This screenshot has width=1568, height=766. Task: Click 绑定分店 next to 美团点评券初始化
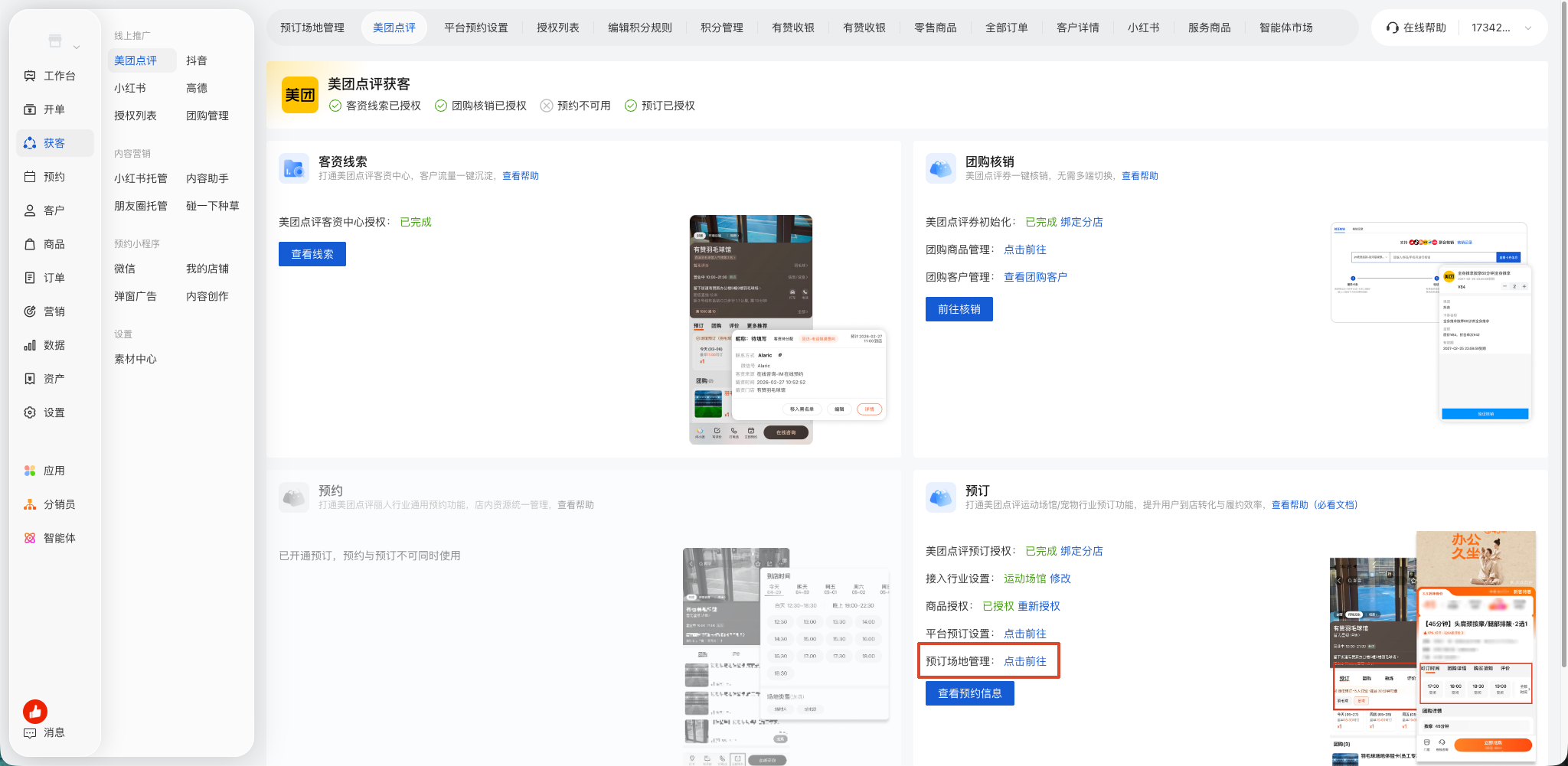click(1082, 222)
